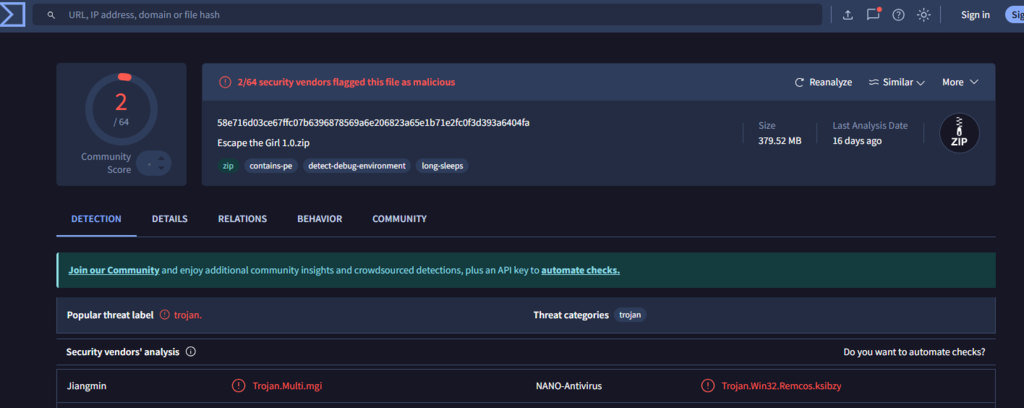This screenshot has width=1024, height=408.
Task: Switch to the RELATIONS tab
Action: (242, 219)
